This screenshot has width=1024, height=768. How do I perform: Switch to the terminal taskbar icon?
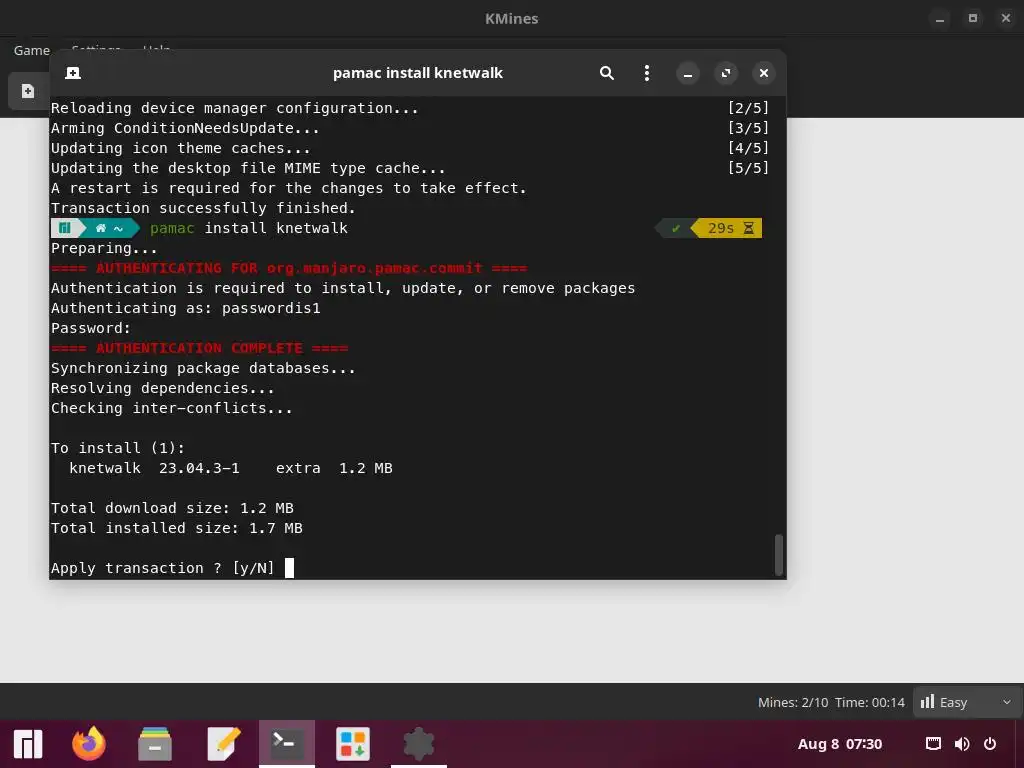coord(287,743)
